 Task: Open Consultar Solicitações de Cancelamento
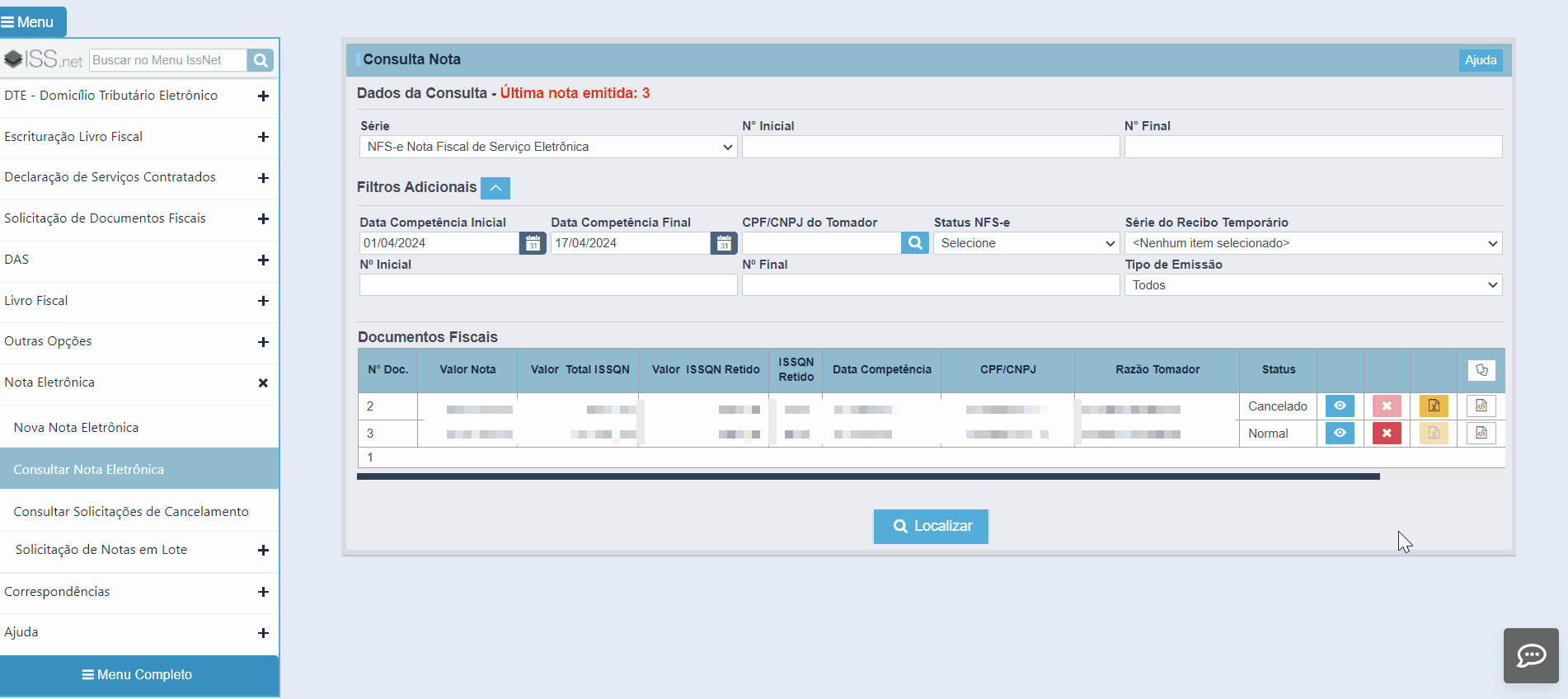[131, 511]
